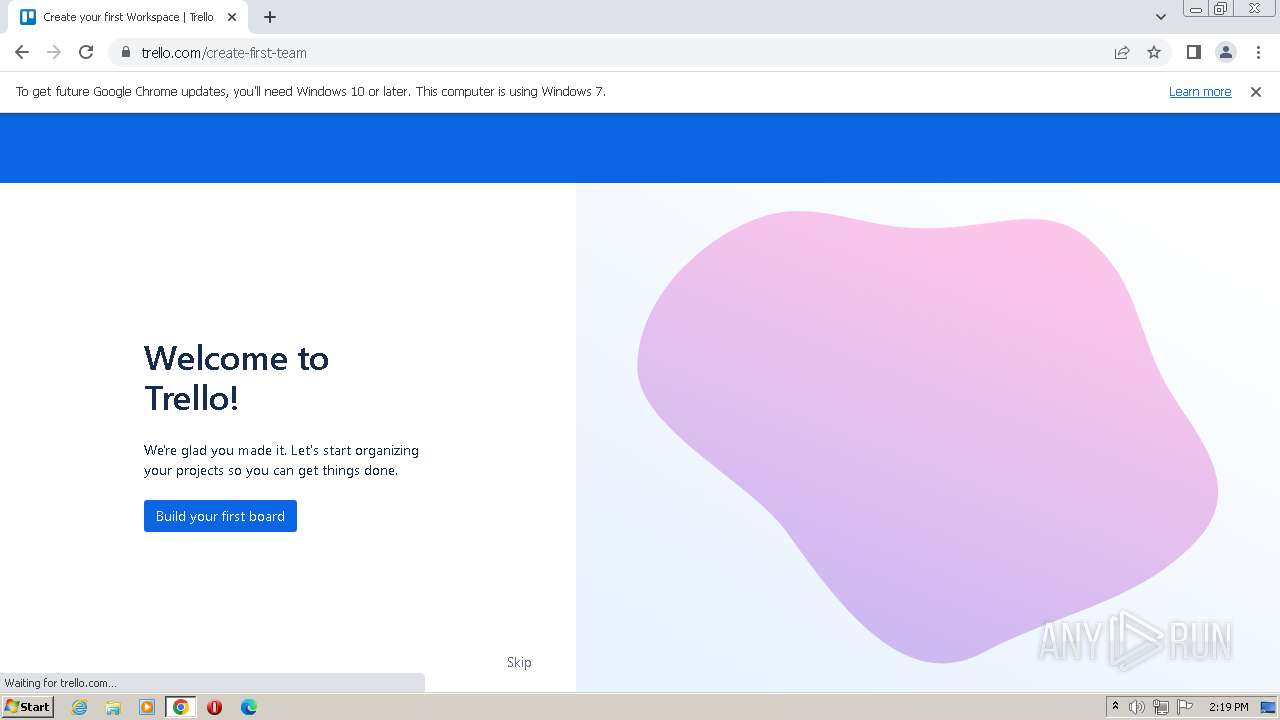Launch Internet Explorer from the taskbar
Image resolution: width=1280 pixels, height=720 pixels.
[79, 707]
